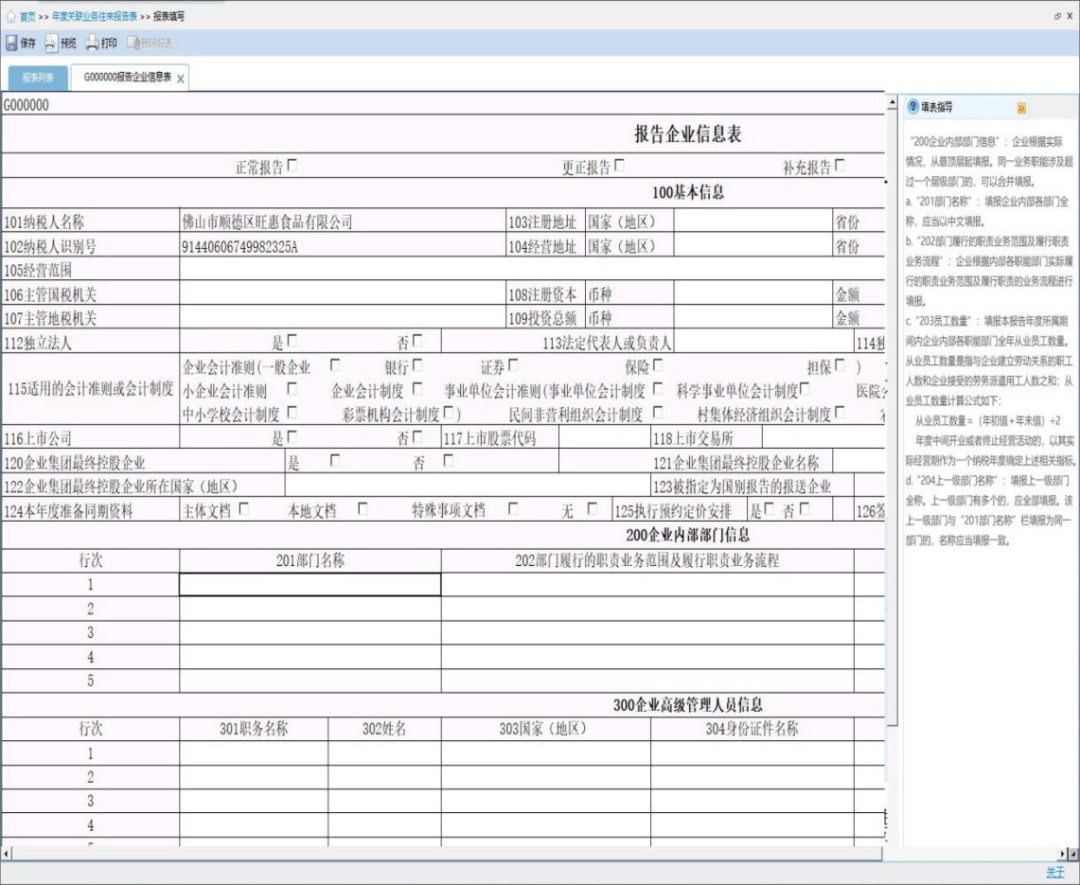
Task: Click row 1 of 201部门名称
Action: tap(310, 584)
